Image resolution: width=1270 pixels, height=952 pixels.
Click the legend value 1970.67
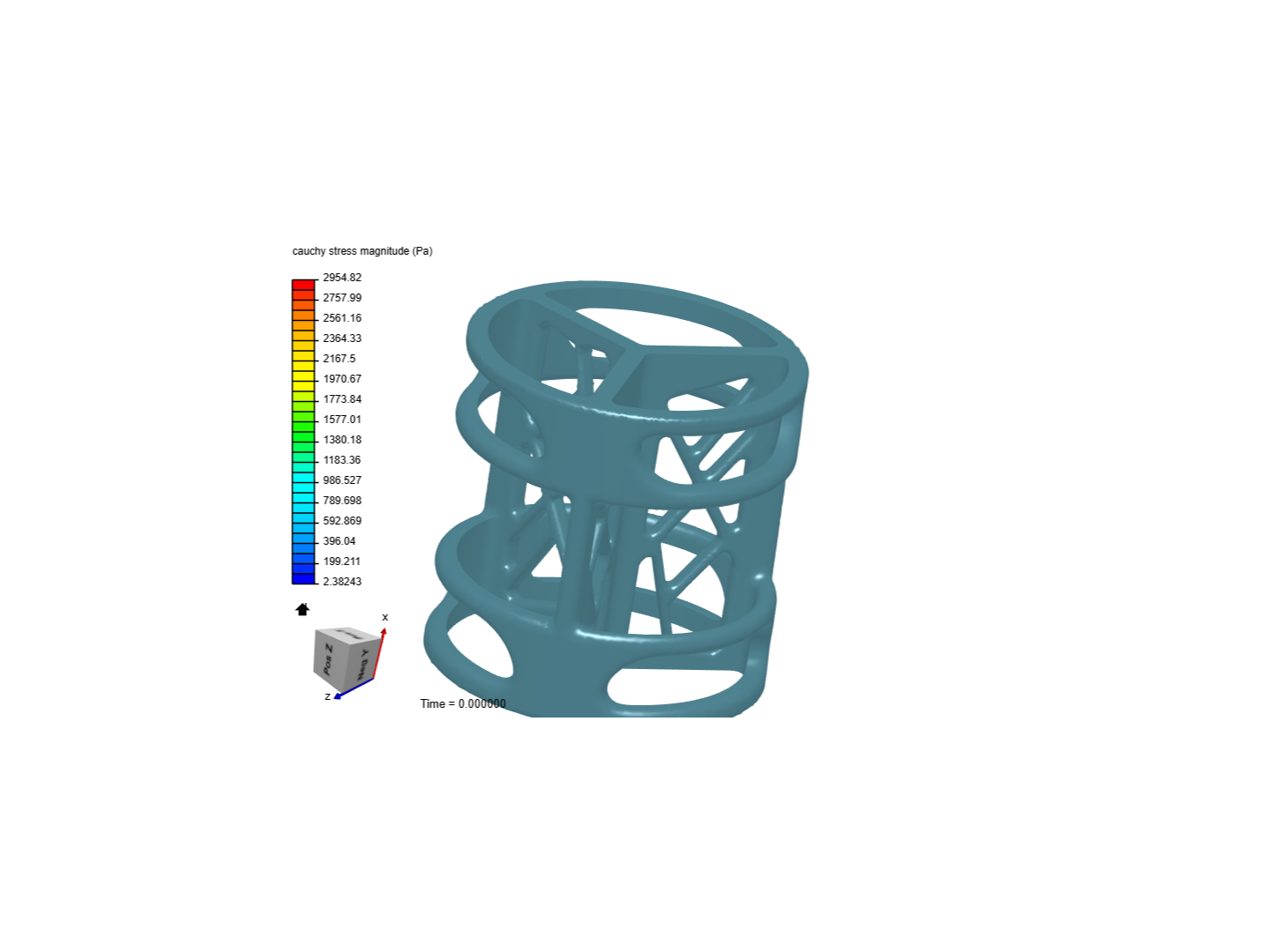342,379
